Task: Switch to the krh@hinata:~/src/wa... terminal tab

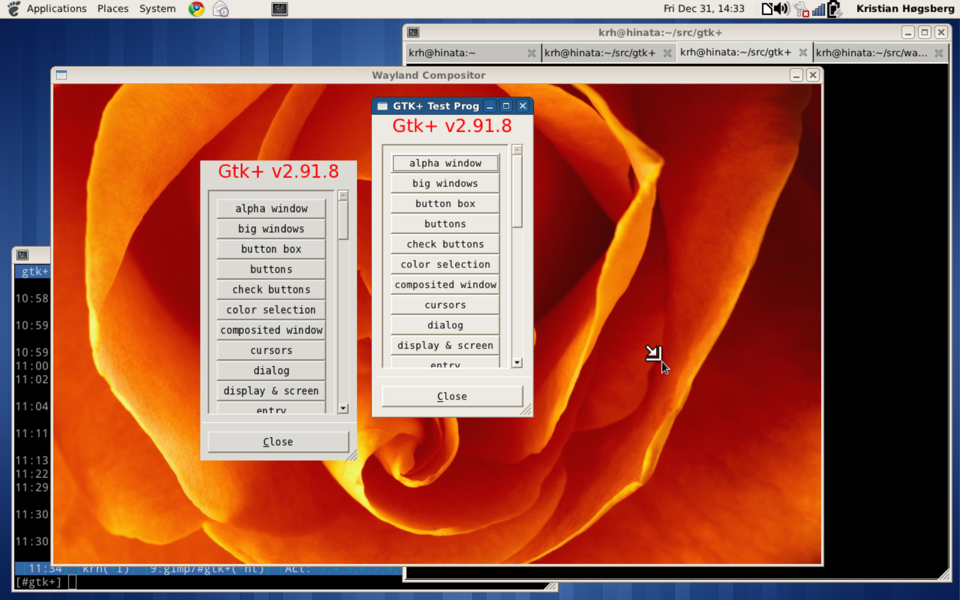Action: (x=880, y=53)
